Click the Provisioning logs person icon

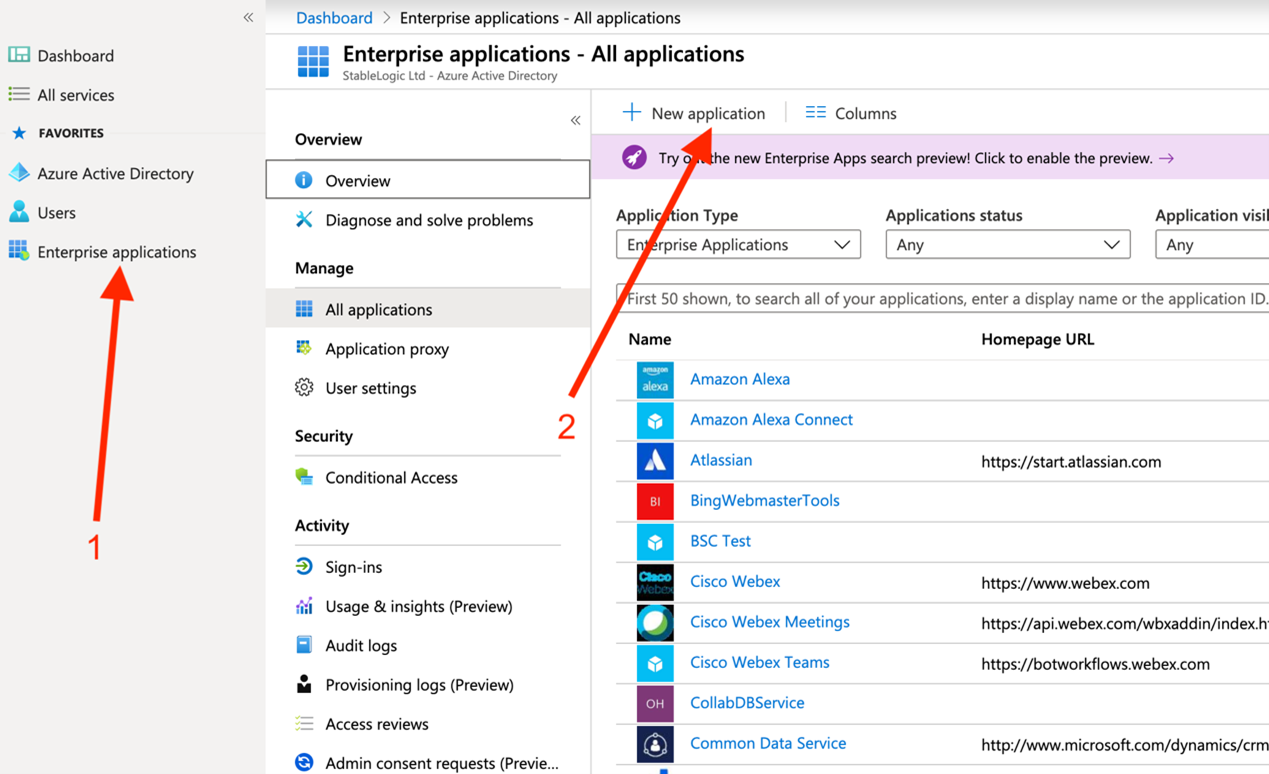(x=304, y=684)
